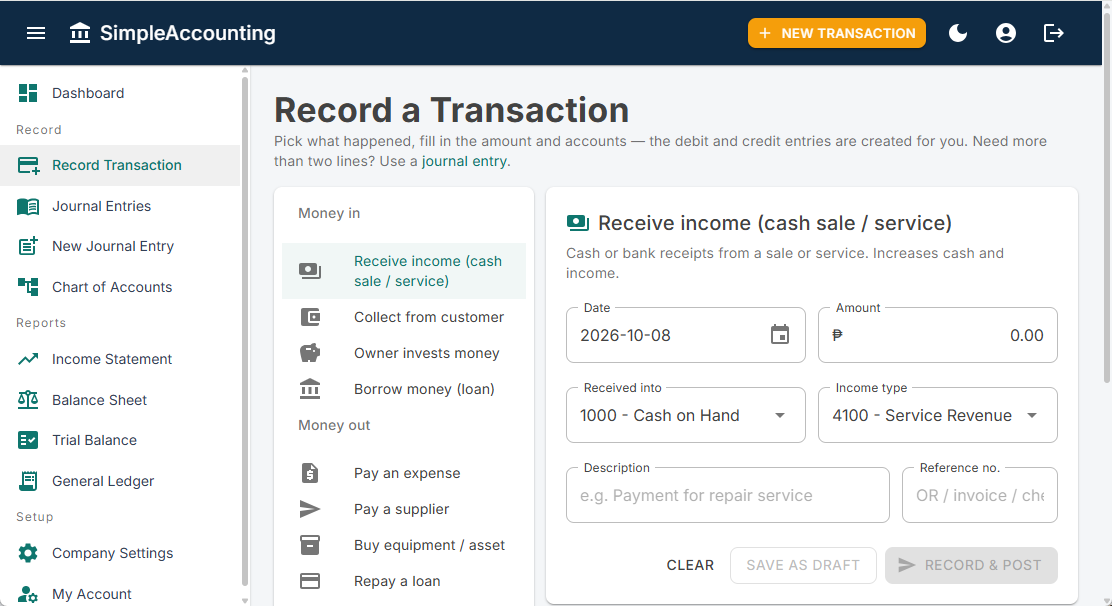Click the Collect from customer wallet icon
1112x606 pixels.
310,317
